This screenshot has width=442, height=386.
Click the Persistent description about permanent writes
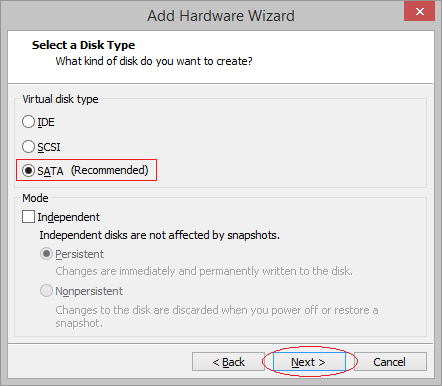click(x=204, y=271)
